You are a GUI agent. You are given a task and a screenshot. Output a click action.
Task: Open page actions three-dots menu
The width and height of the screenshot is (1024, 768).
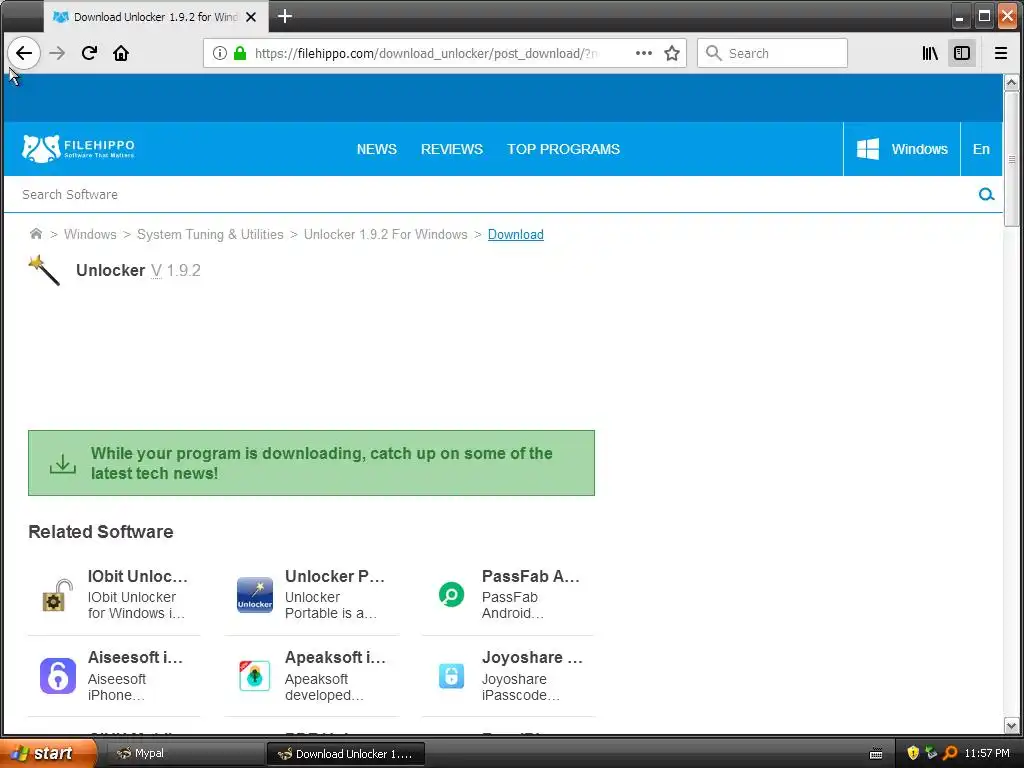click(x=644, y=53)
